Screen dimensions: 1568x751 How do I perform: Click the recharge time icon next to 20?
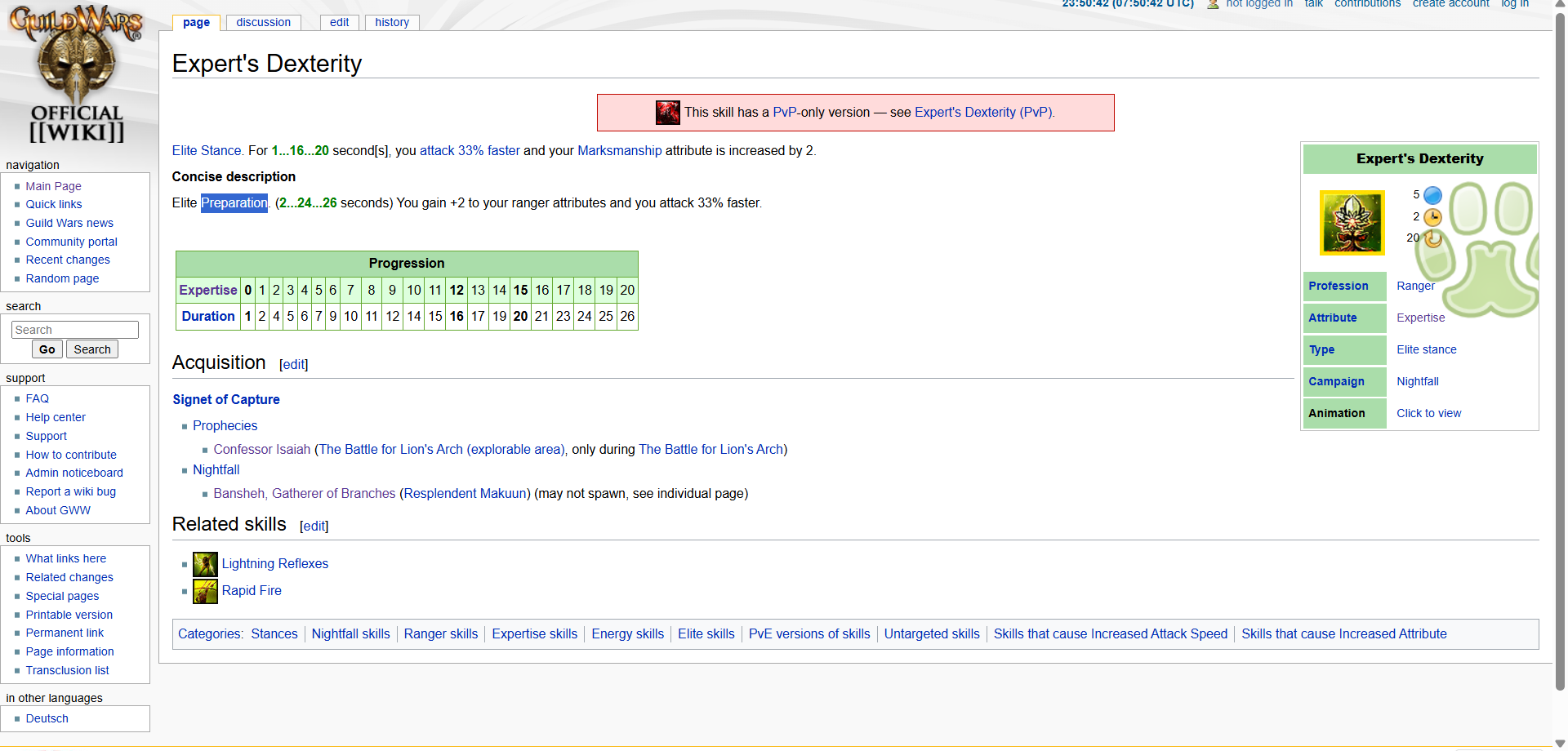tap(1432, 238)
